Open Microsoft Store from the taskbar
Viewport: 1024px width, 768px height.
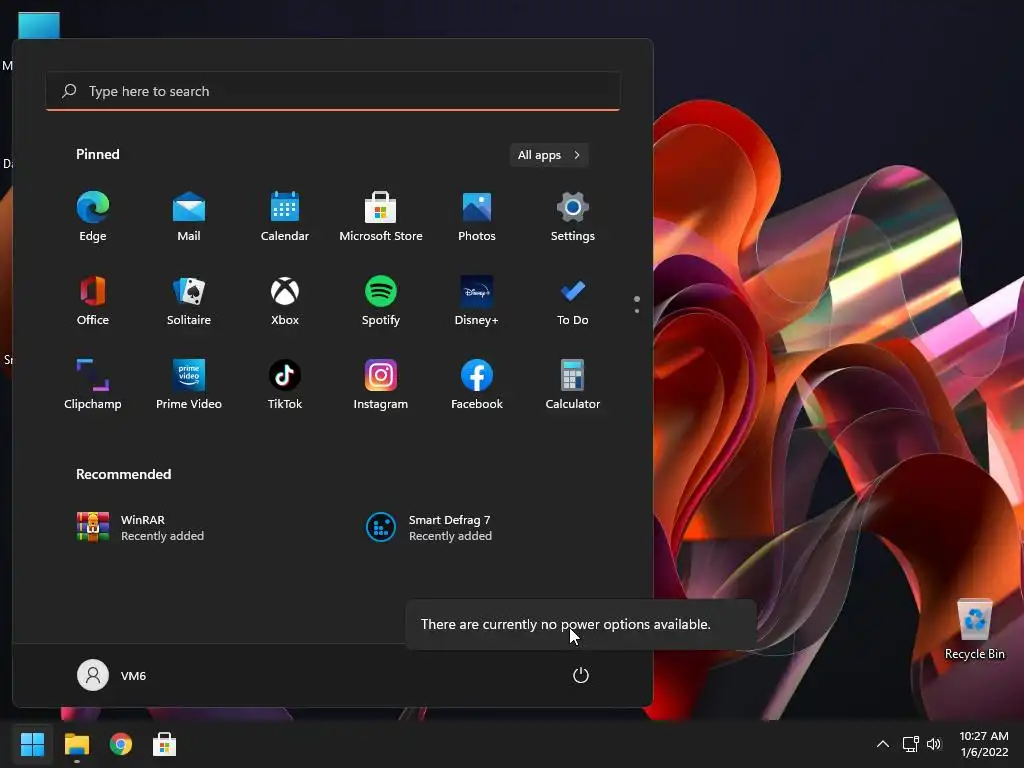tap(164, 744)
